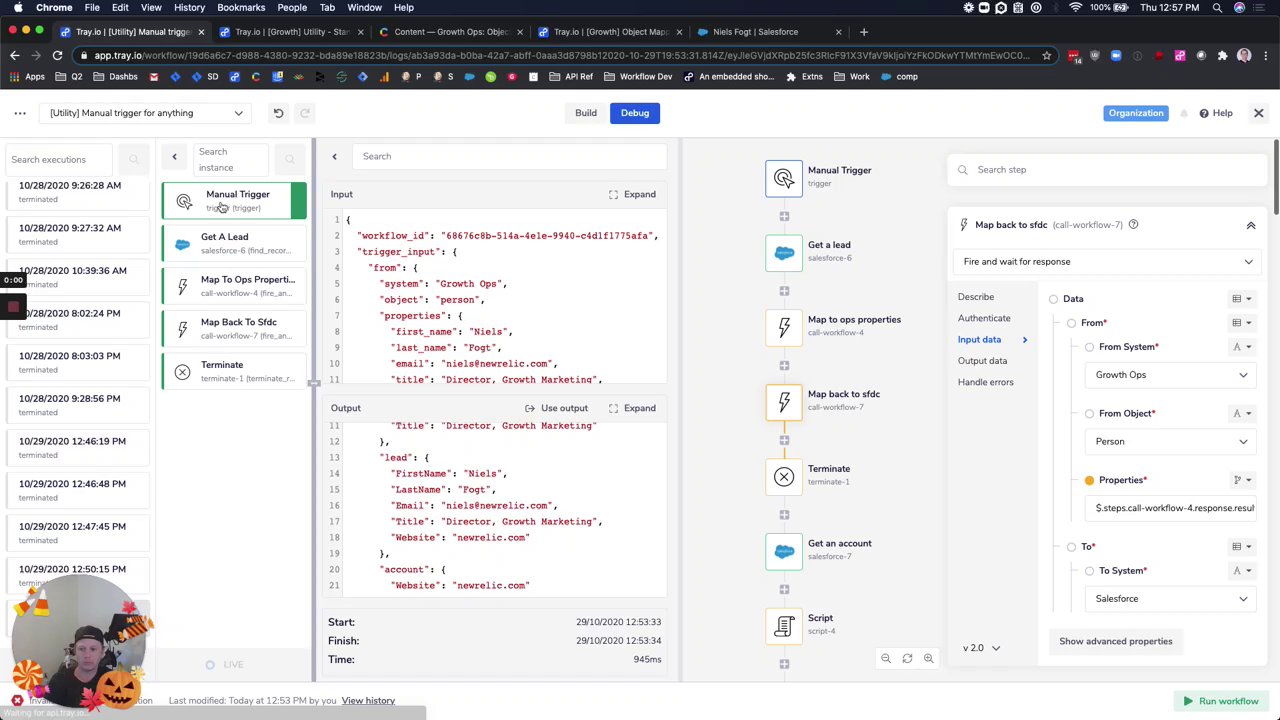Add a step below Get a lead node
The width and height of the screenshot is (1280, 720).
pos(784,291)
